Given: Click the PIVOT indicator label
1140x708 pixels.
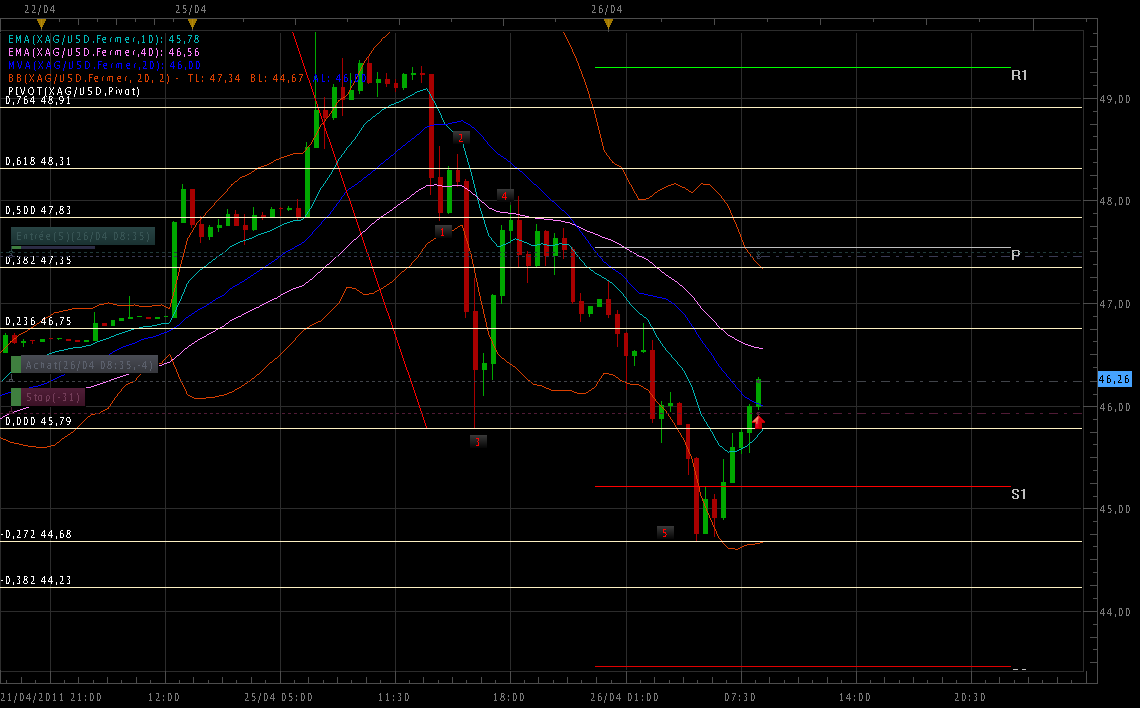Looking at the screenshot, I should [x=73, y=91].
